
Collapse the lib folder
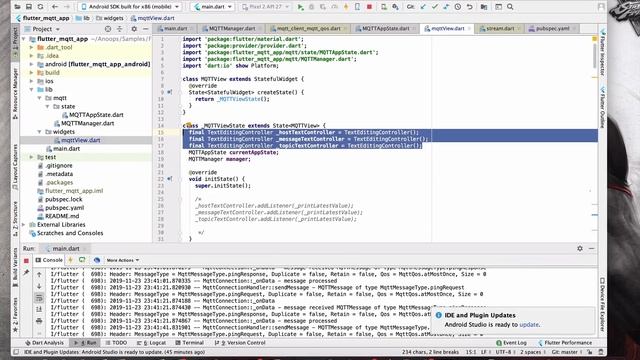click(x=31, y=89)
